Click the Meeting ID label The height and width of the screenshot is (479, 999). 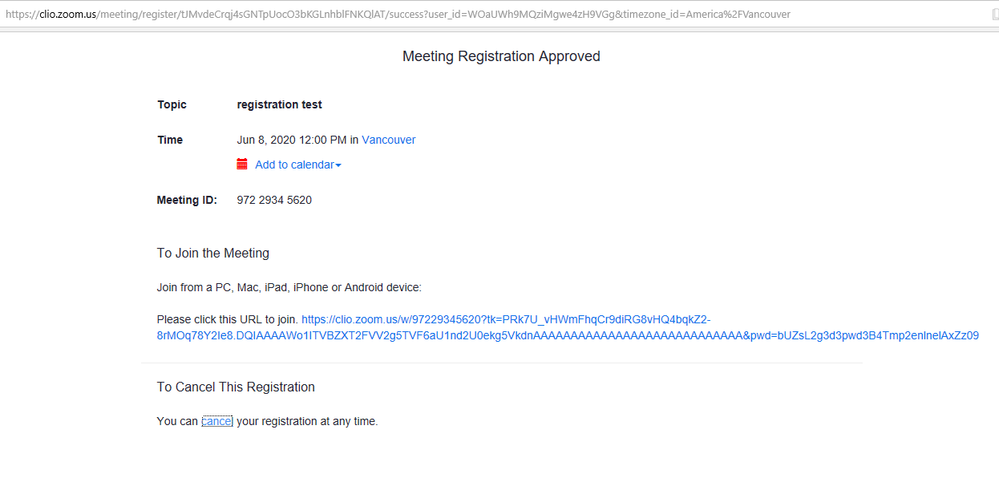(x=187, y=200)
